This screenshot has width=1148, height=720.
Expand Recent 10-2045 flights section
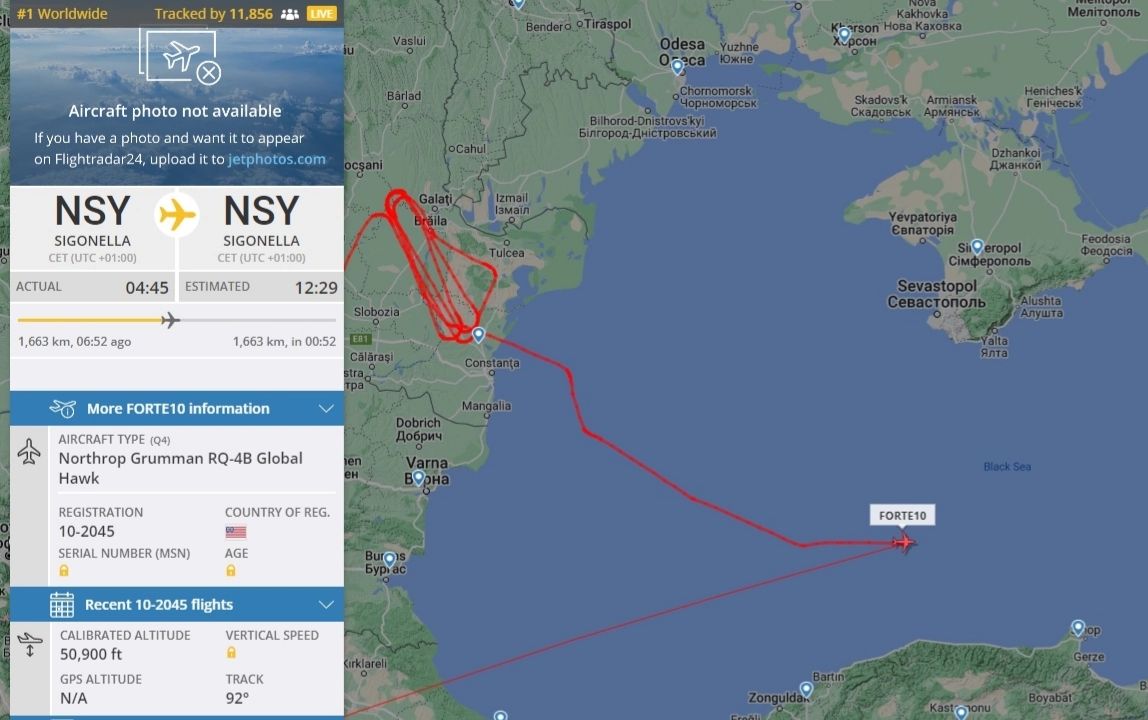coord(176,604)
